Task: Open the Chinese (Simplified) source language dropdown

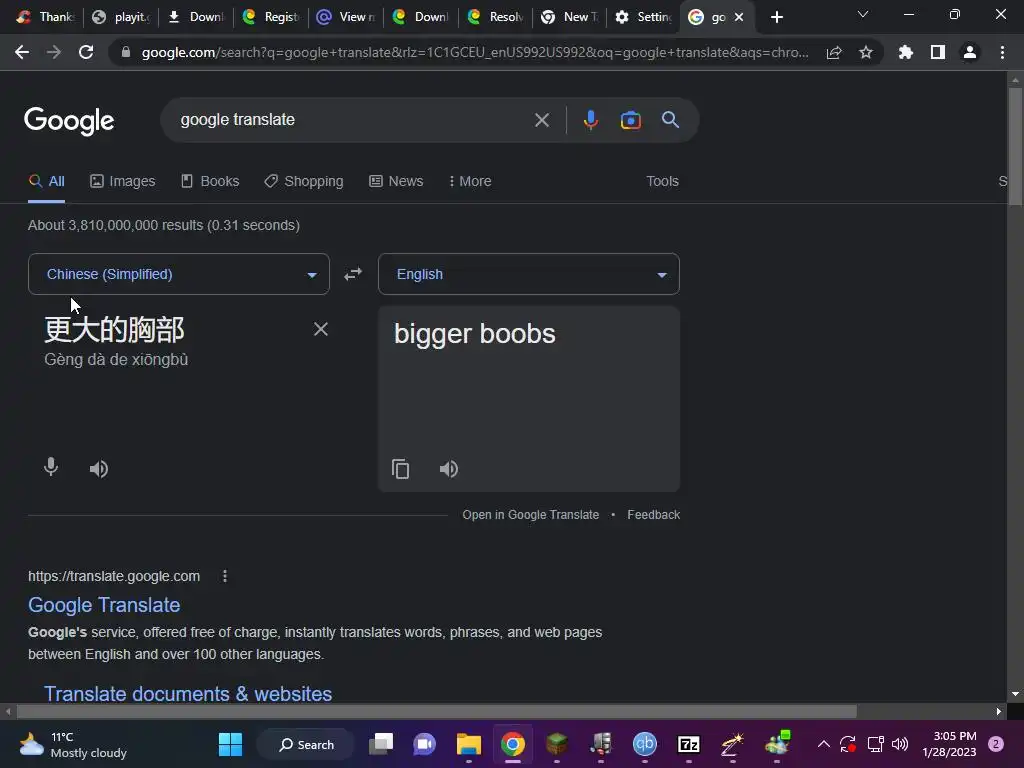Action: click(179, 274)
